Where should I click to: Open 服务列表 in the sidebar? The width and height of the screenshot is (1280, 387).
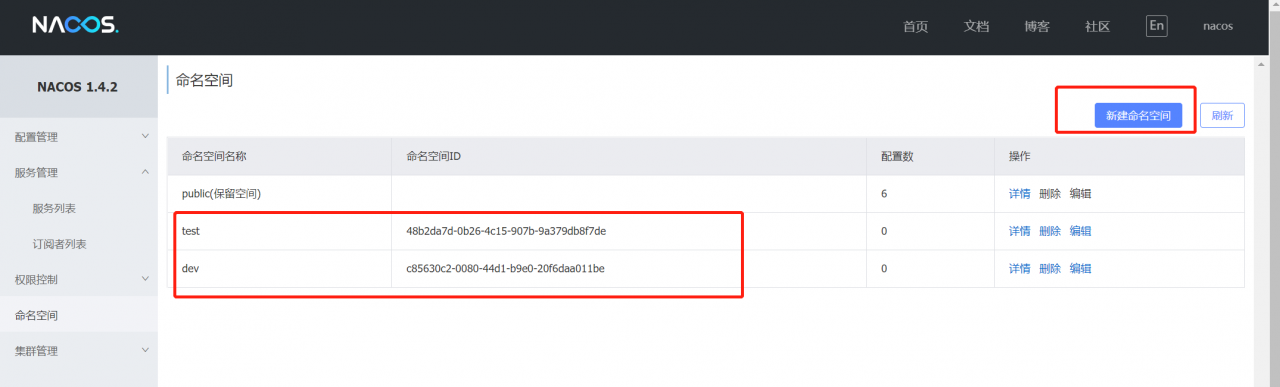(x=54, y=208)
